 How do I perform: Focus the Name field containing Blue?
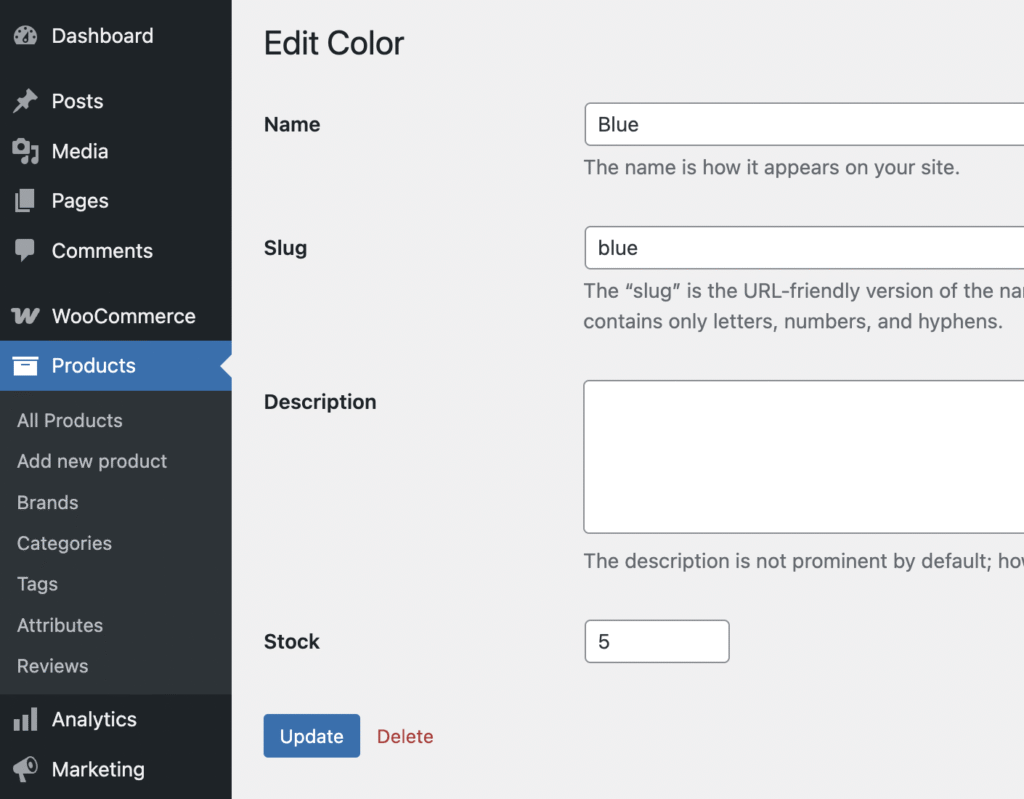(800, 125)
